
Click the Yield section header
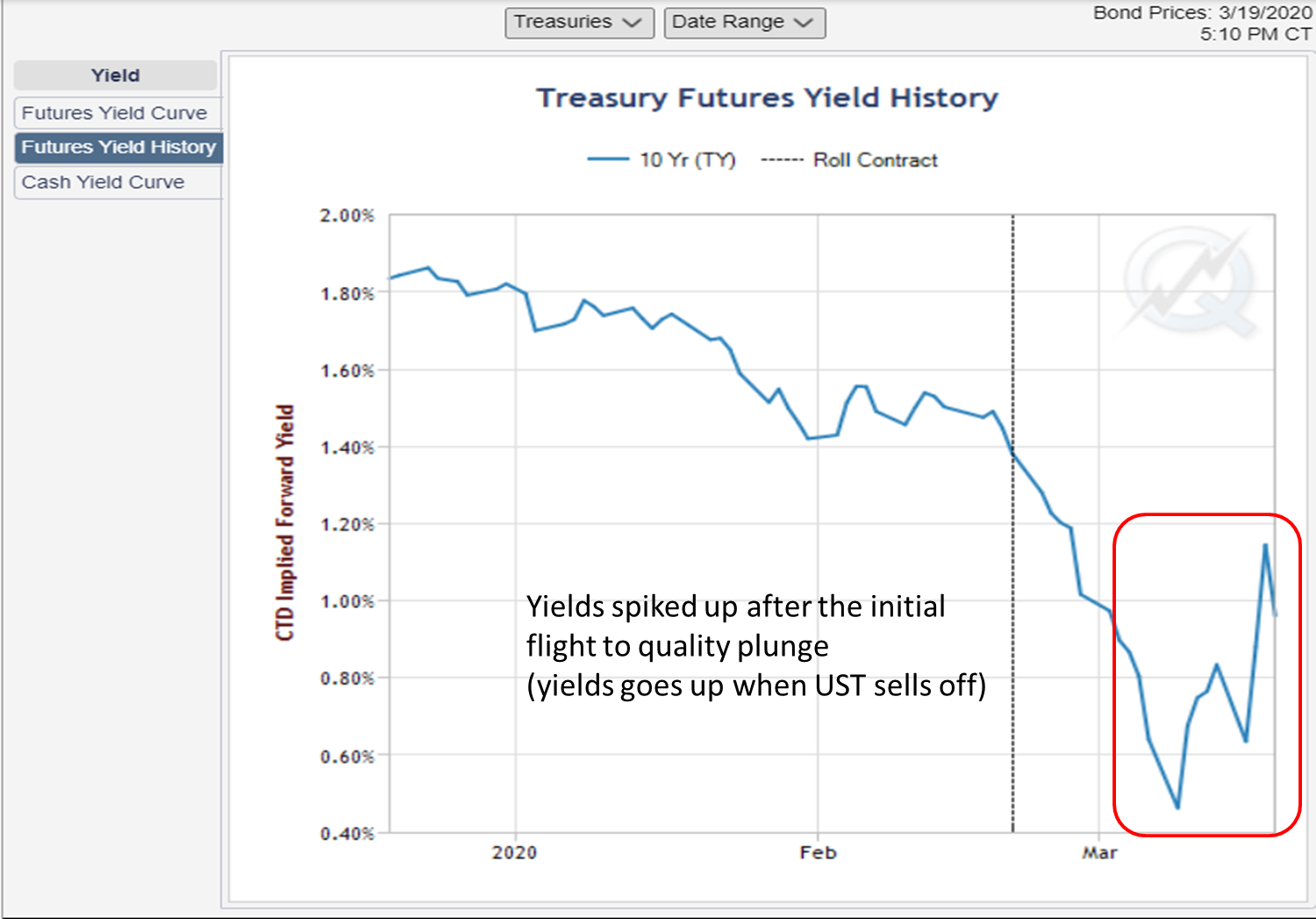[x=115, y=75]
